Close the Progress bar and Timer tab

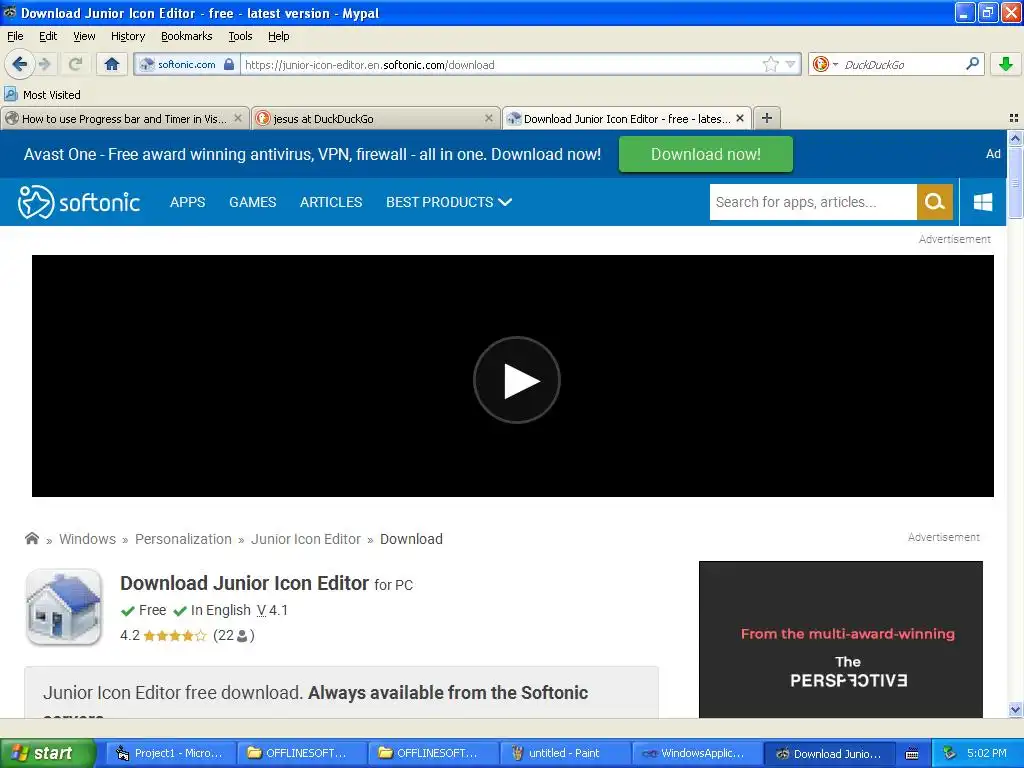tap(238, 118)
